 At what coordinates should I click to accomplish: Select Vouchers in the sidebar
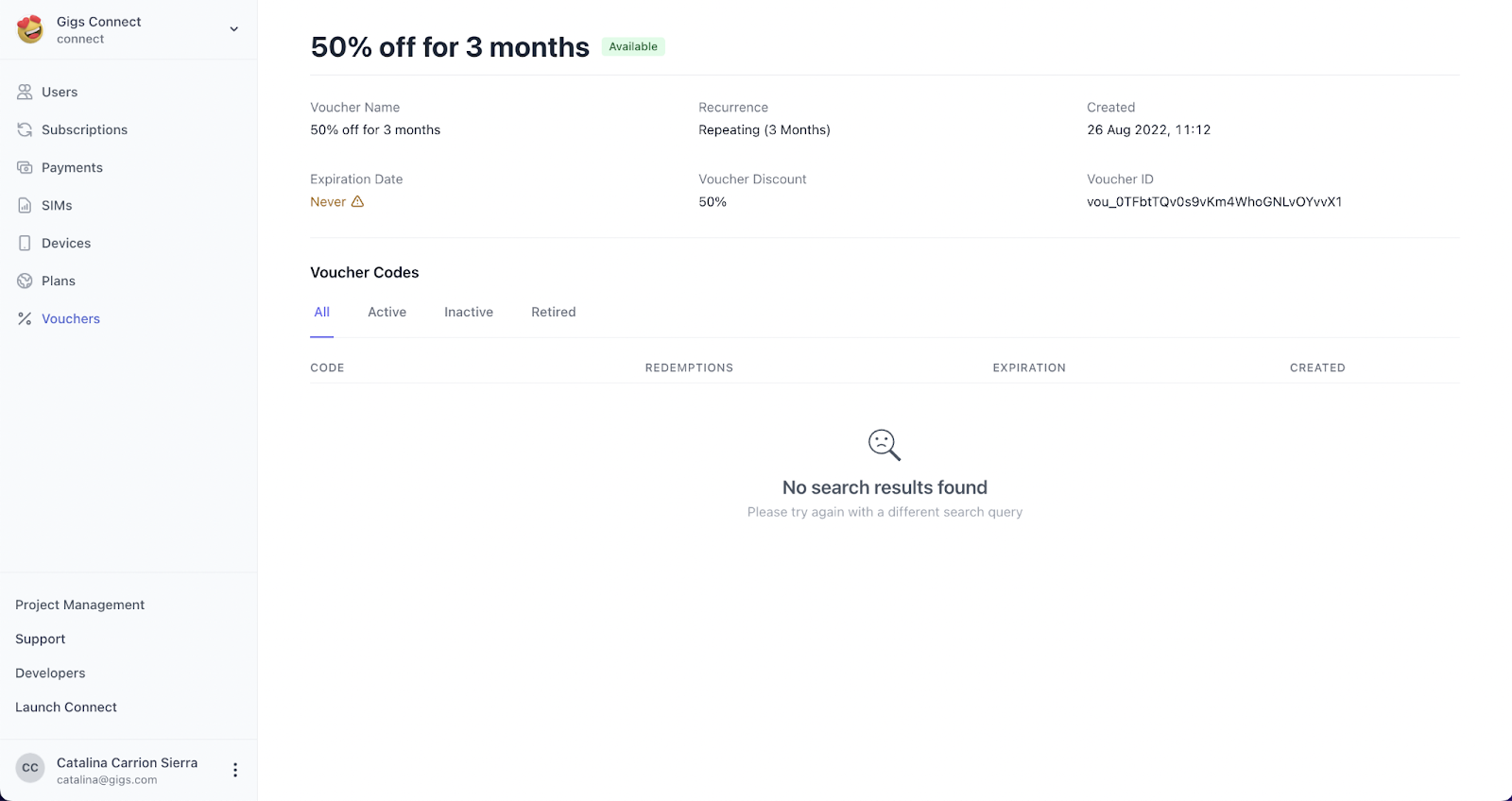[x=71, y=318]
